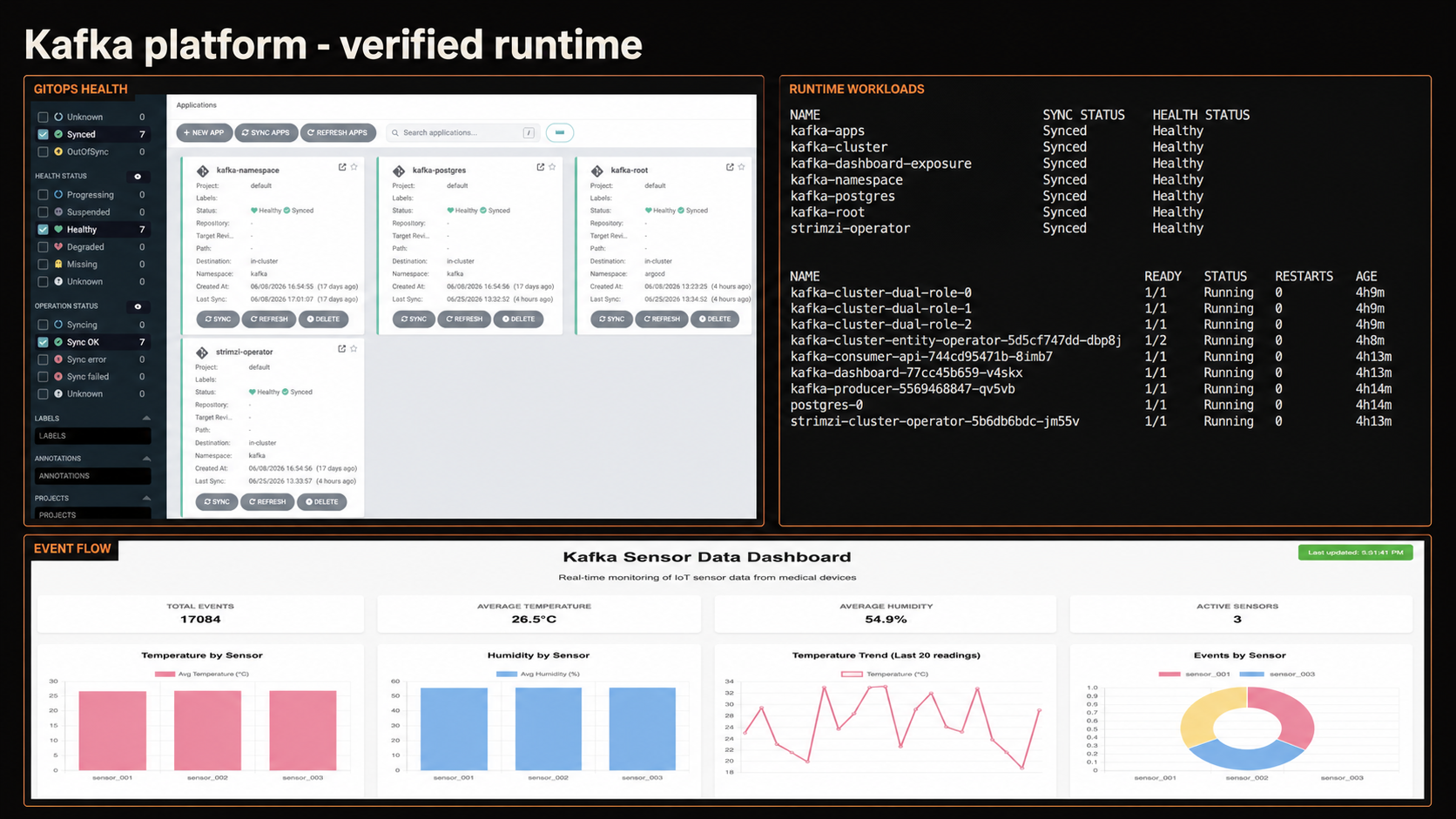Collapse the Annotations filter section
The height and width of the screenshot is (819, 1456).
point(146,459)
